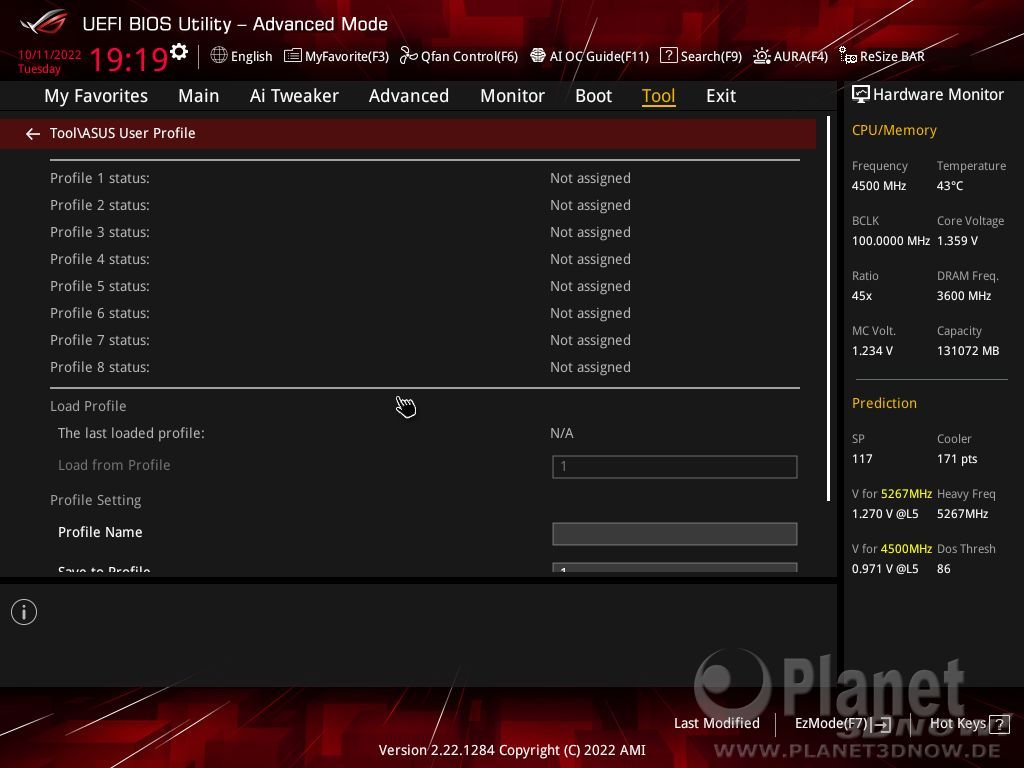Click Profile 1 status row
This screenshot has height=768, width=1024.
click(424, 178)
